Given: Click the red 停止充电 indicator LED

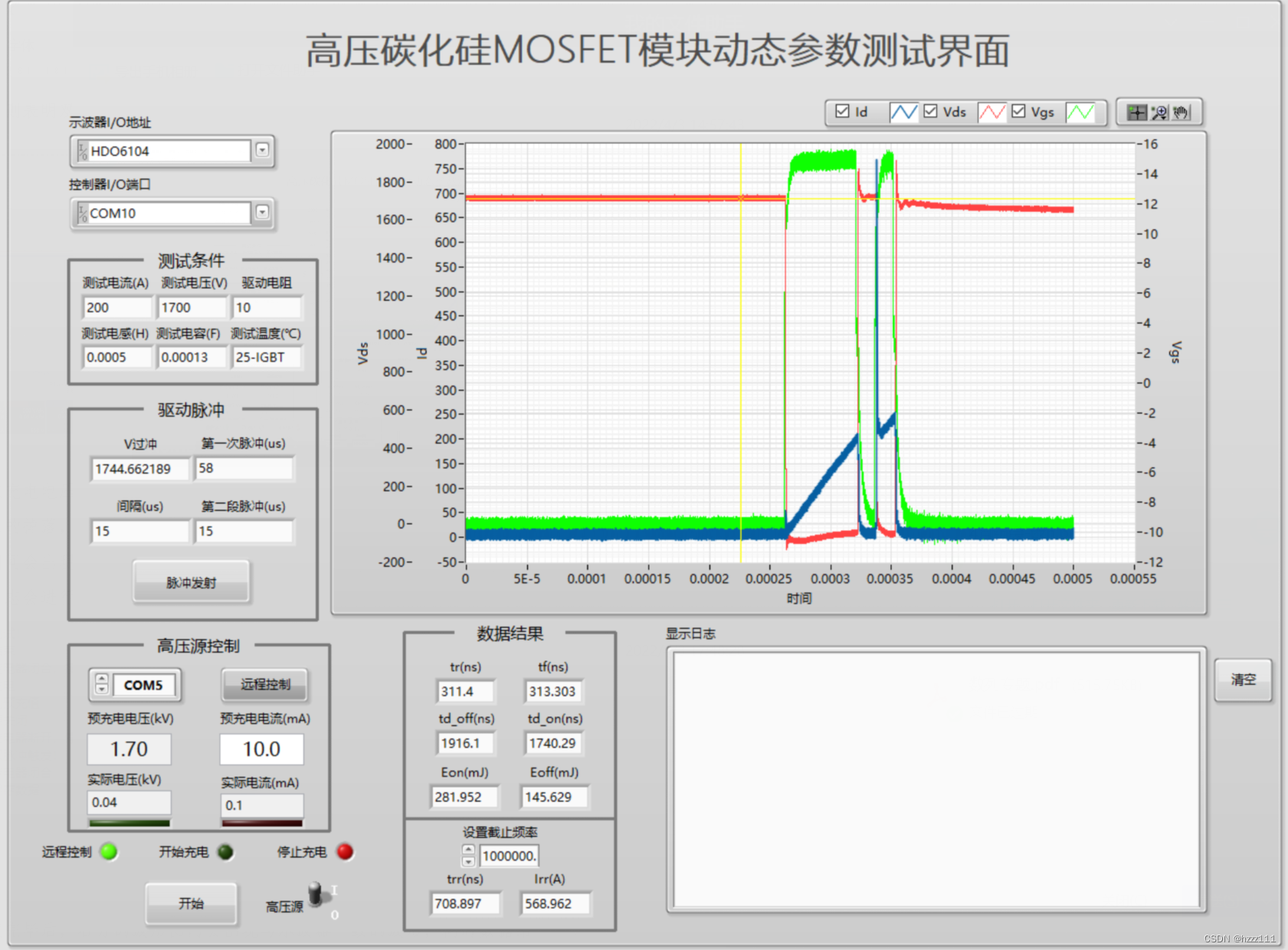Looking at the screenshot, I should [346, 852].
